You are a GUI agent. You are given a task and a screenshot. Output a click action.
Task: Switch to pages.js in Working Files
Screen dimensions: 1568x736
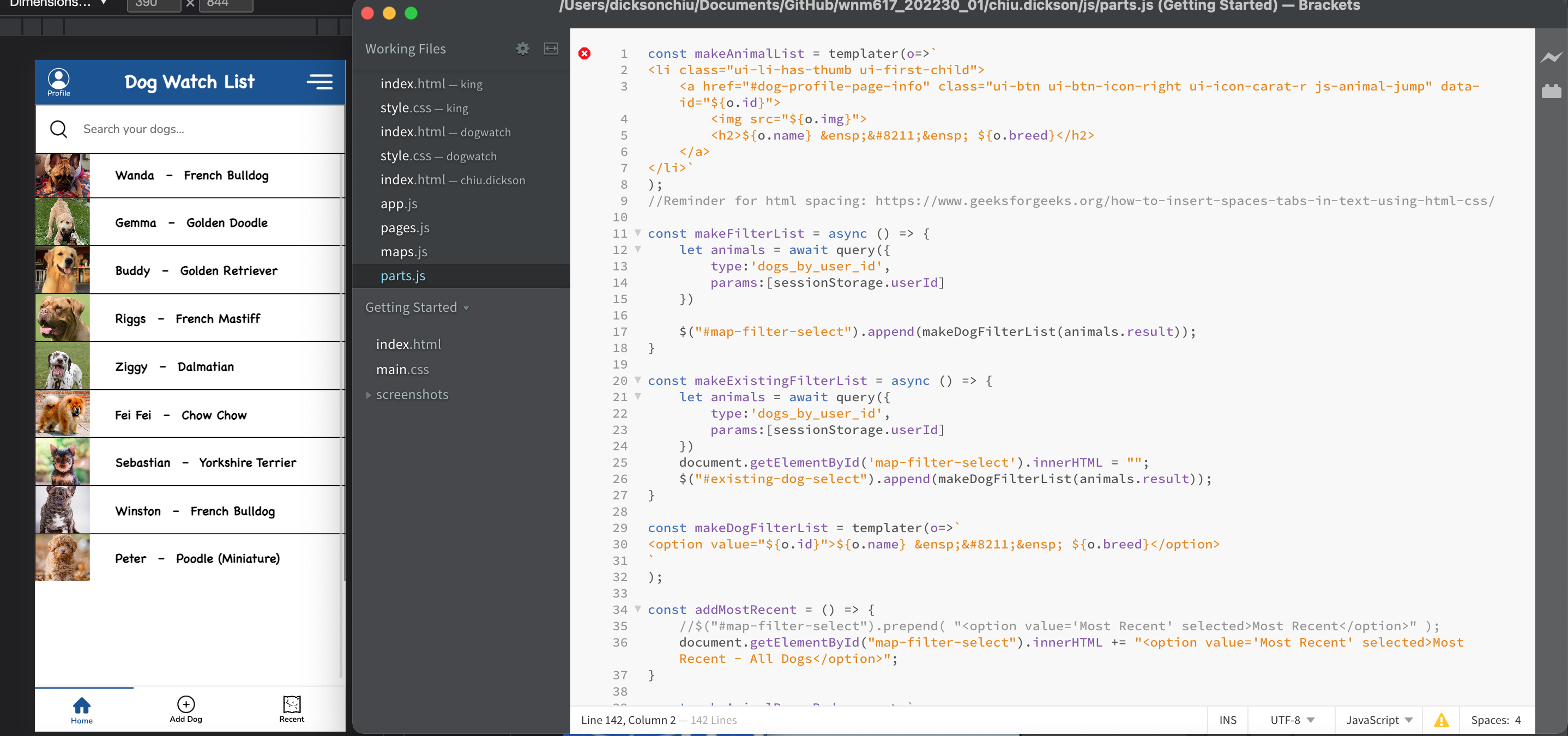pyautogui.click(x=404, y=227)
